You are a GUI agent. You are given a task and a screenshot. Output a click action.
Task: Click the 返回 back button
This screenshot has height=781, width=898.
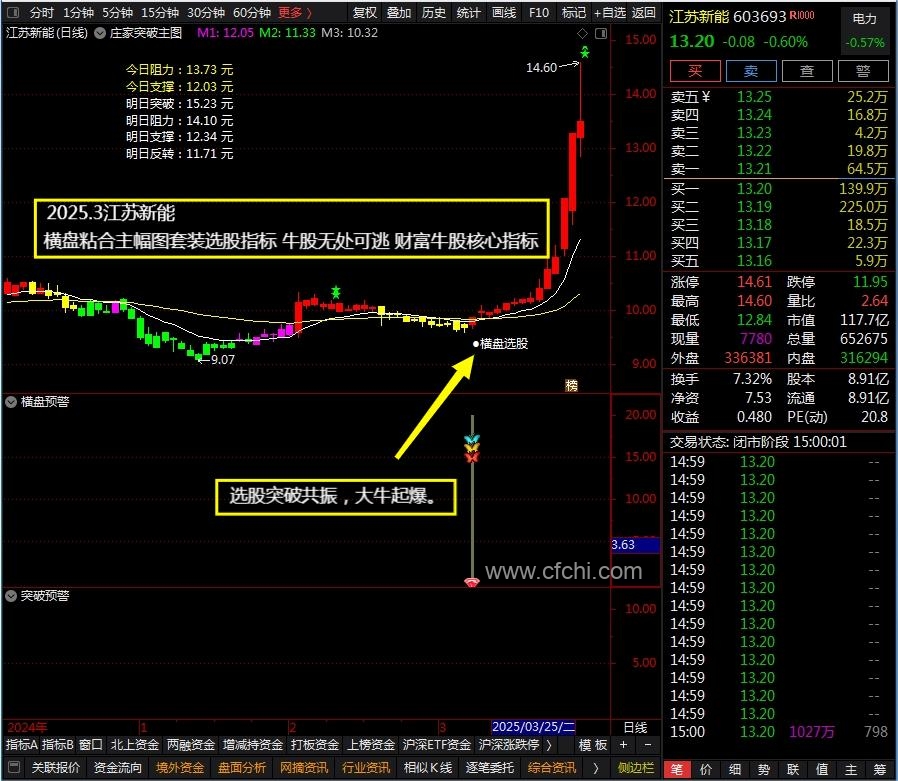click(643, 13)
